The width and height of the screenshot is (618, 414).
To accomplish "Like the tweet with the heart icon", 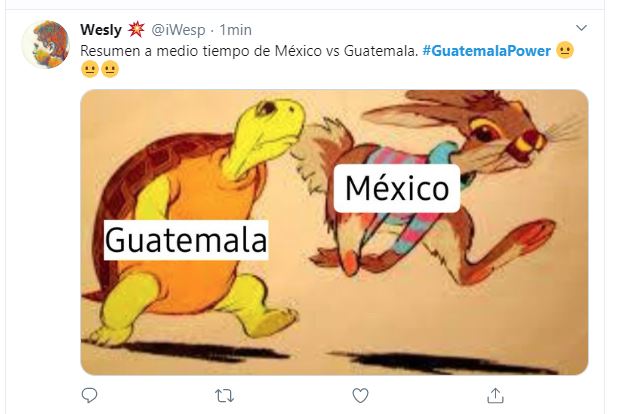I will coord(360,395).
